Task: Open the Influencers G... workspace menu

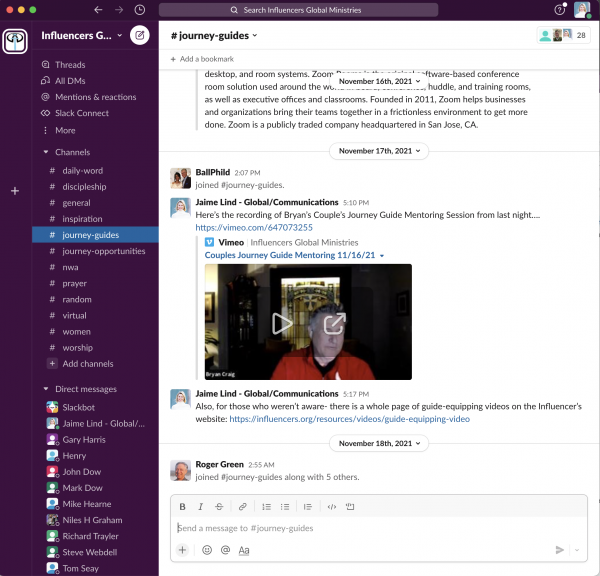Action: point(82,35)
